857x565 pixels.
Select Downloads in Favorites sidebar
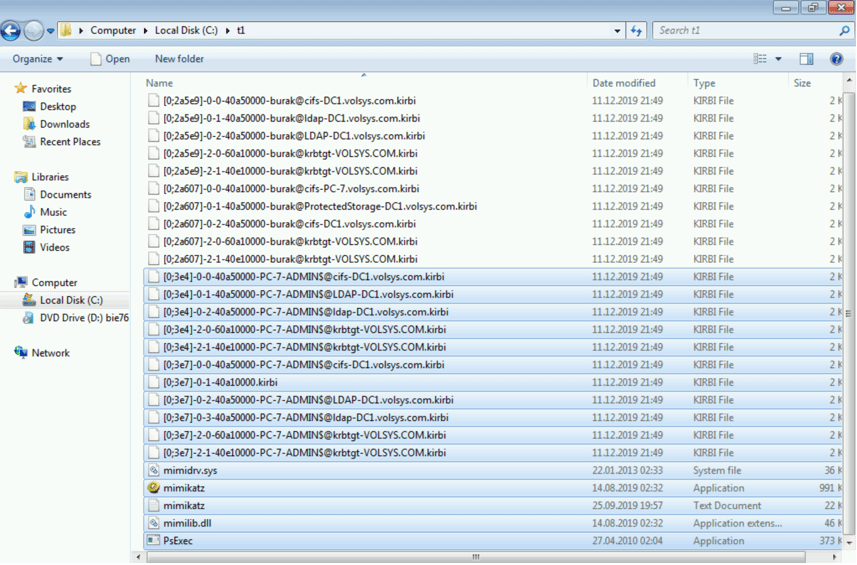(x=64, y=124)
